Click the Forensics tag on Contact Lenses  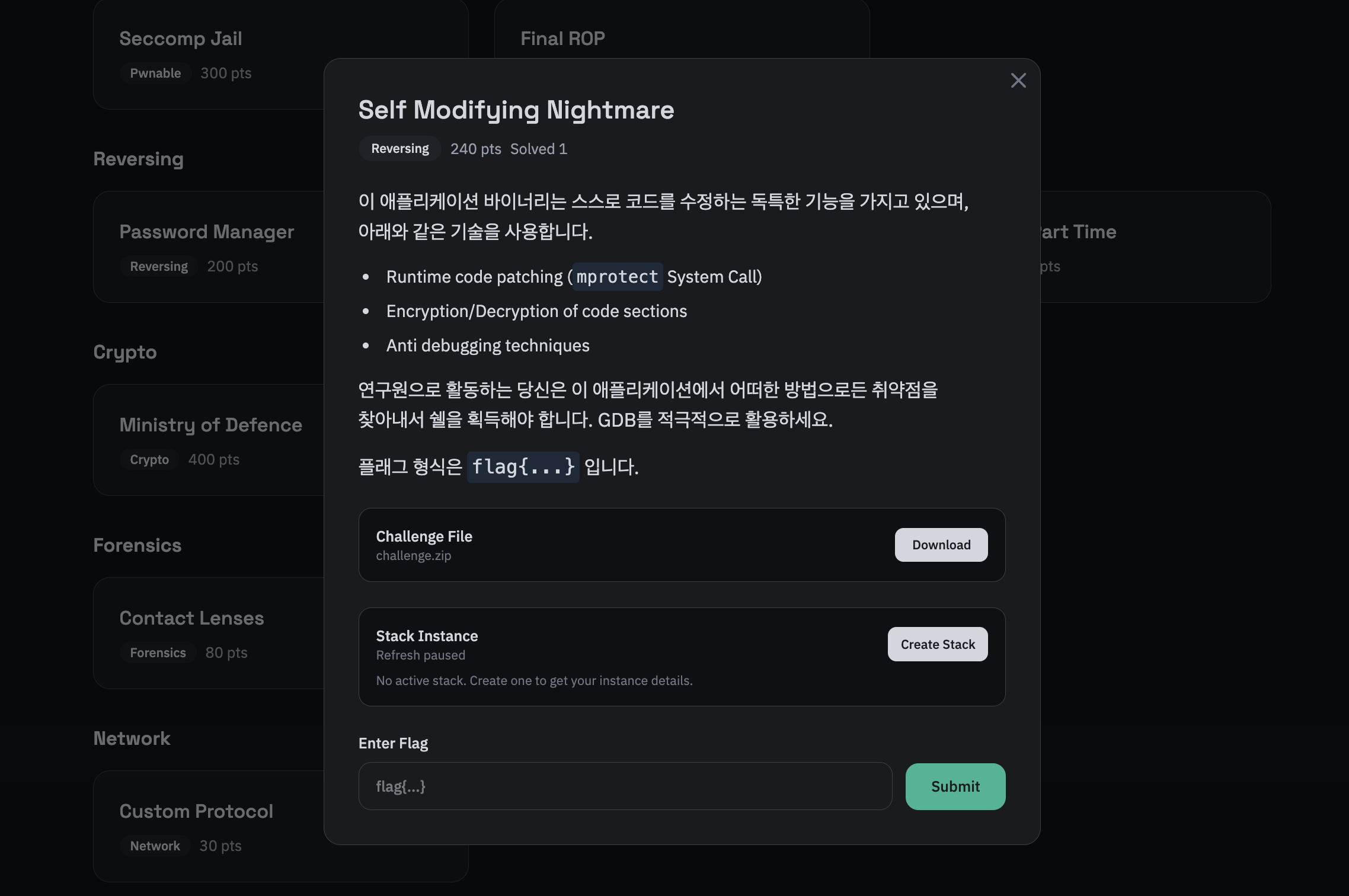point(158,653)
